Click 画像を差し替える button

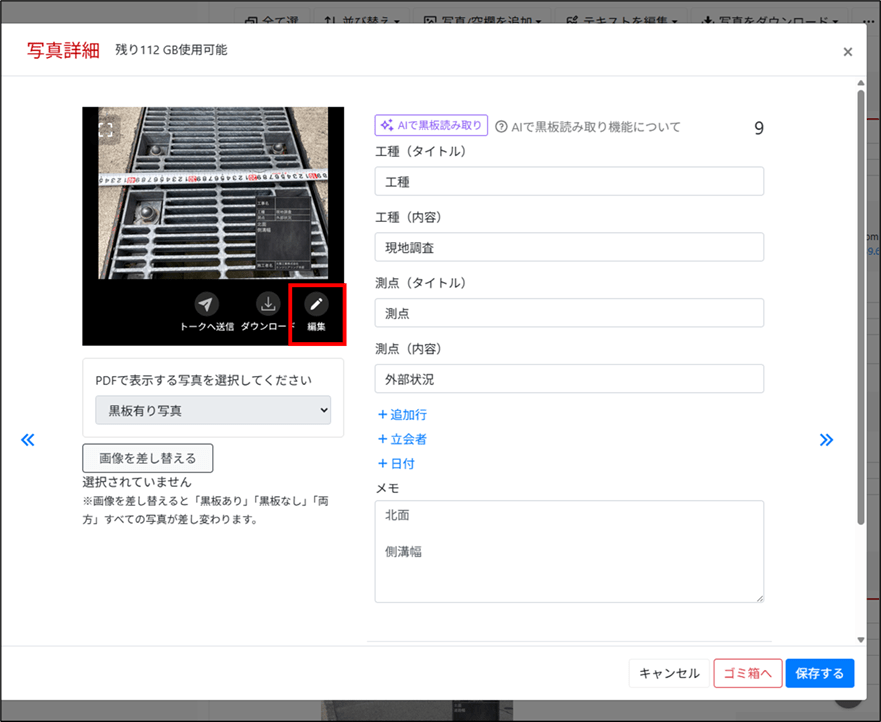tap(148, 458)
